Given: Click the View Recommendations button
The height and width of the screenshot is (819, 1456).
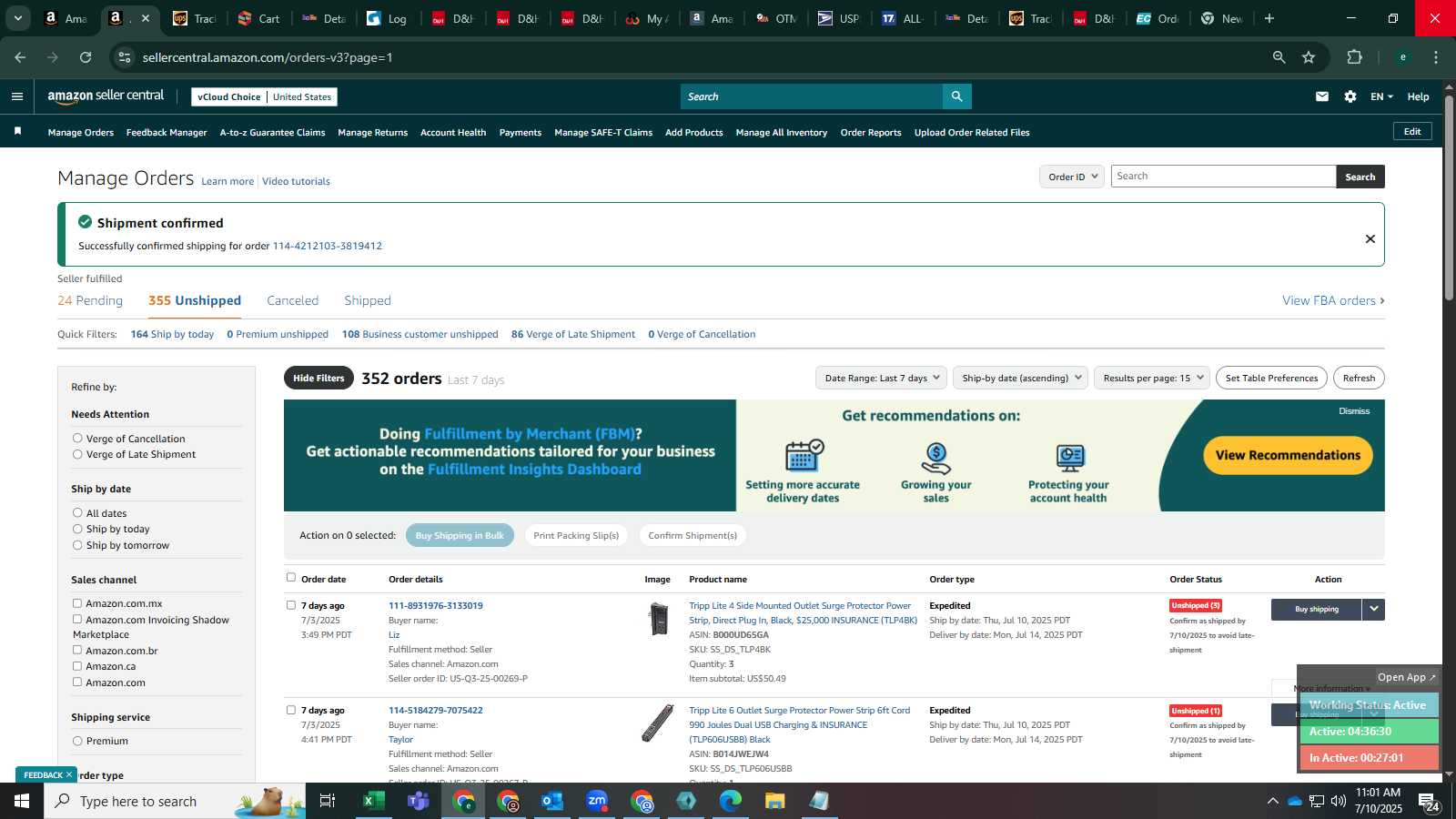Looking at the screenshot, I should [1288, 455].
